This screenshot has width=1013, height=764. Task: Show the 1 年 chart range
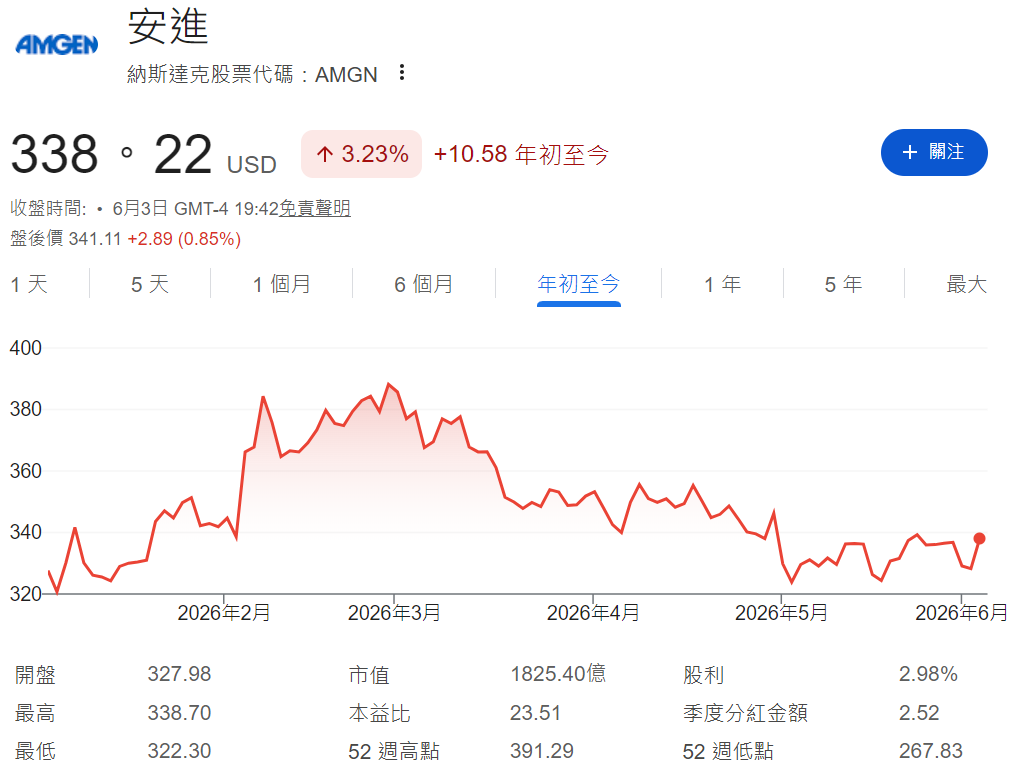[722, 284]
